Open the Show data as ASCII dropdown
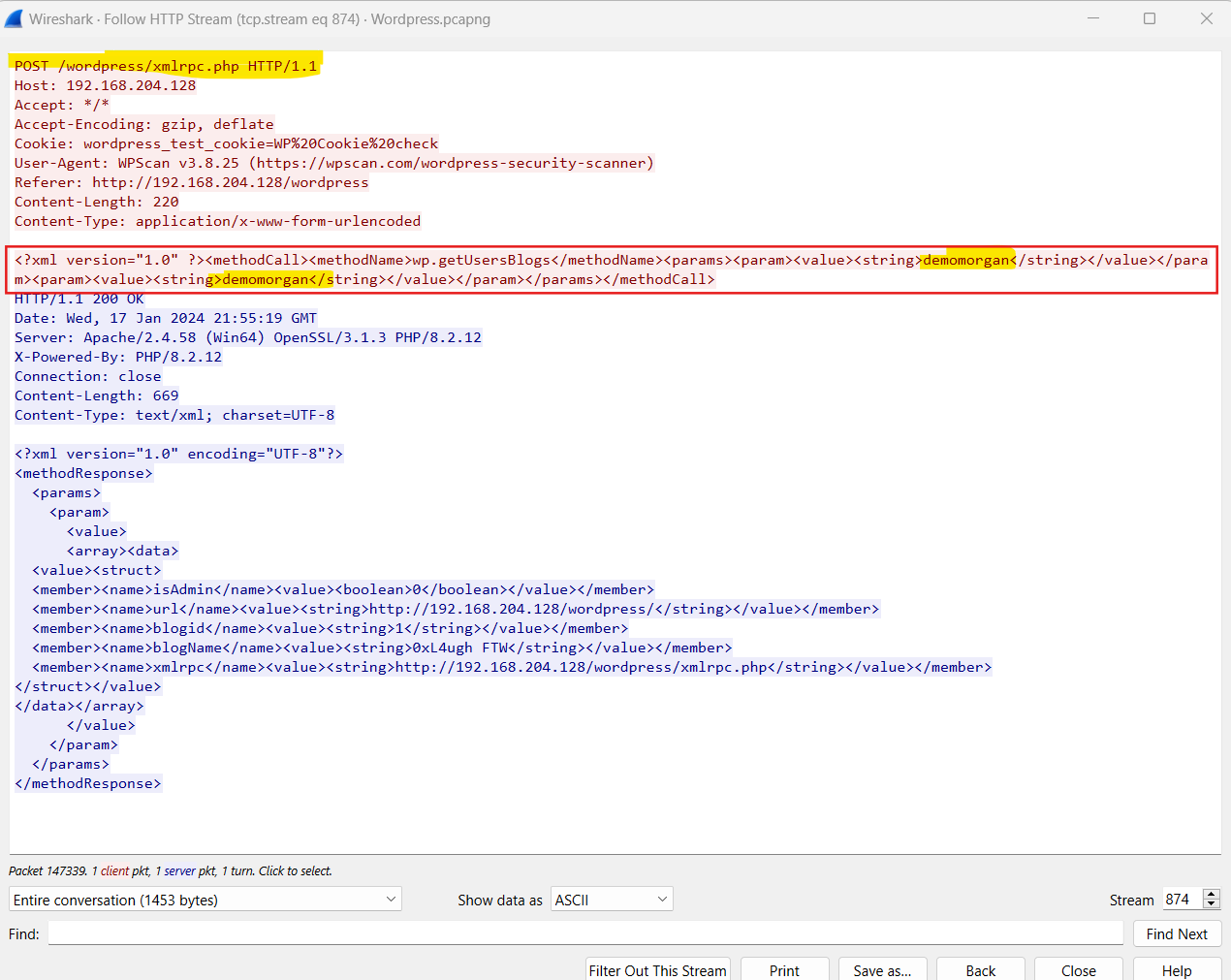The height and width of the screenshot is (980, 1231). pyautogui.click(x=612, y=900)
